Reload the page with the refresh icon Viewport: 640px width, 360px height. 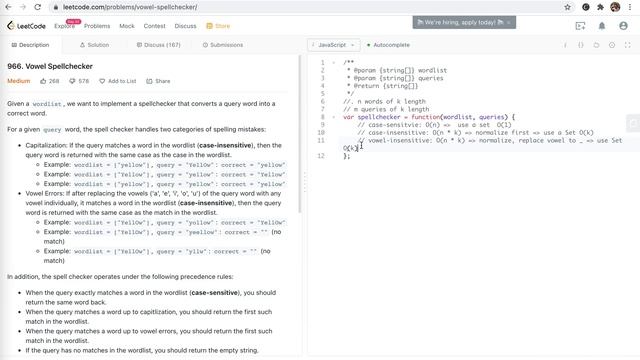click(x=38, y=7)
